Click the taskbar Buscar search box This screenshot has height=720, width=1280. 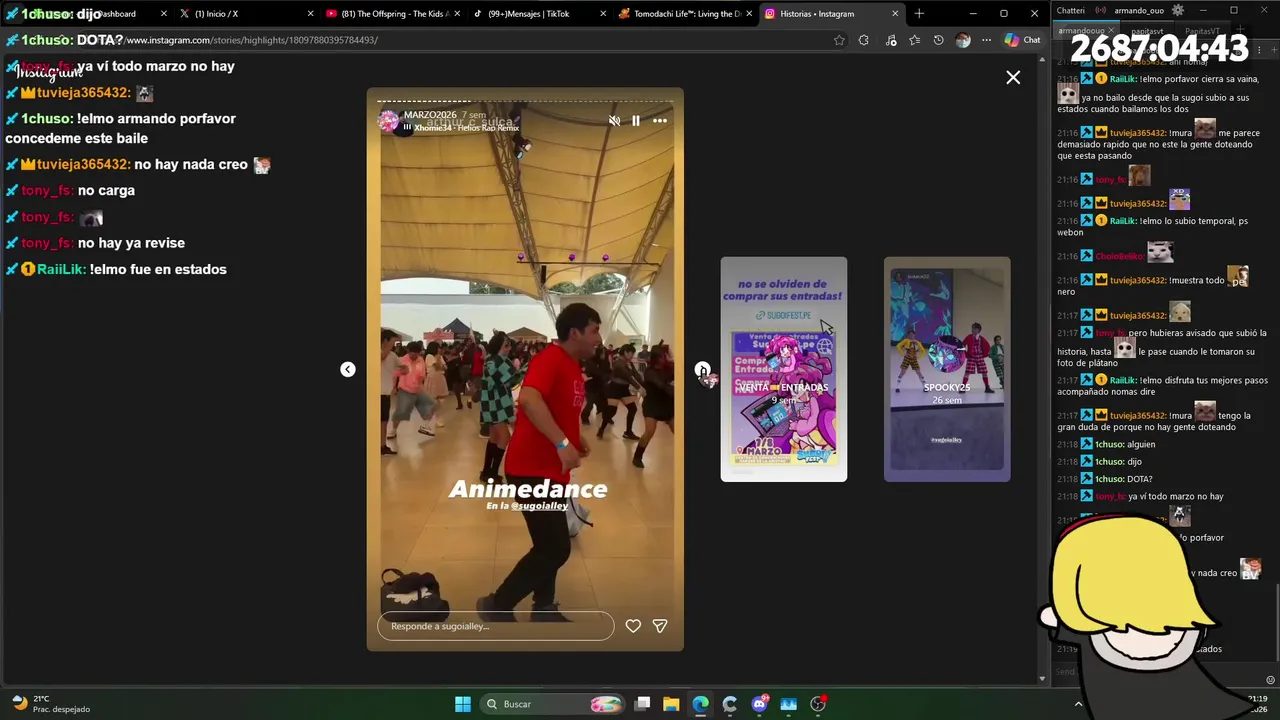pyautogui.click(x=553, y=704)
